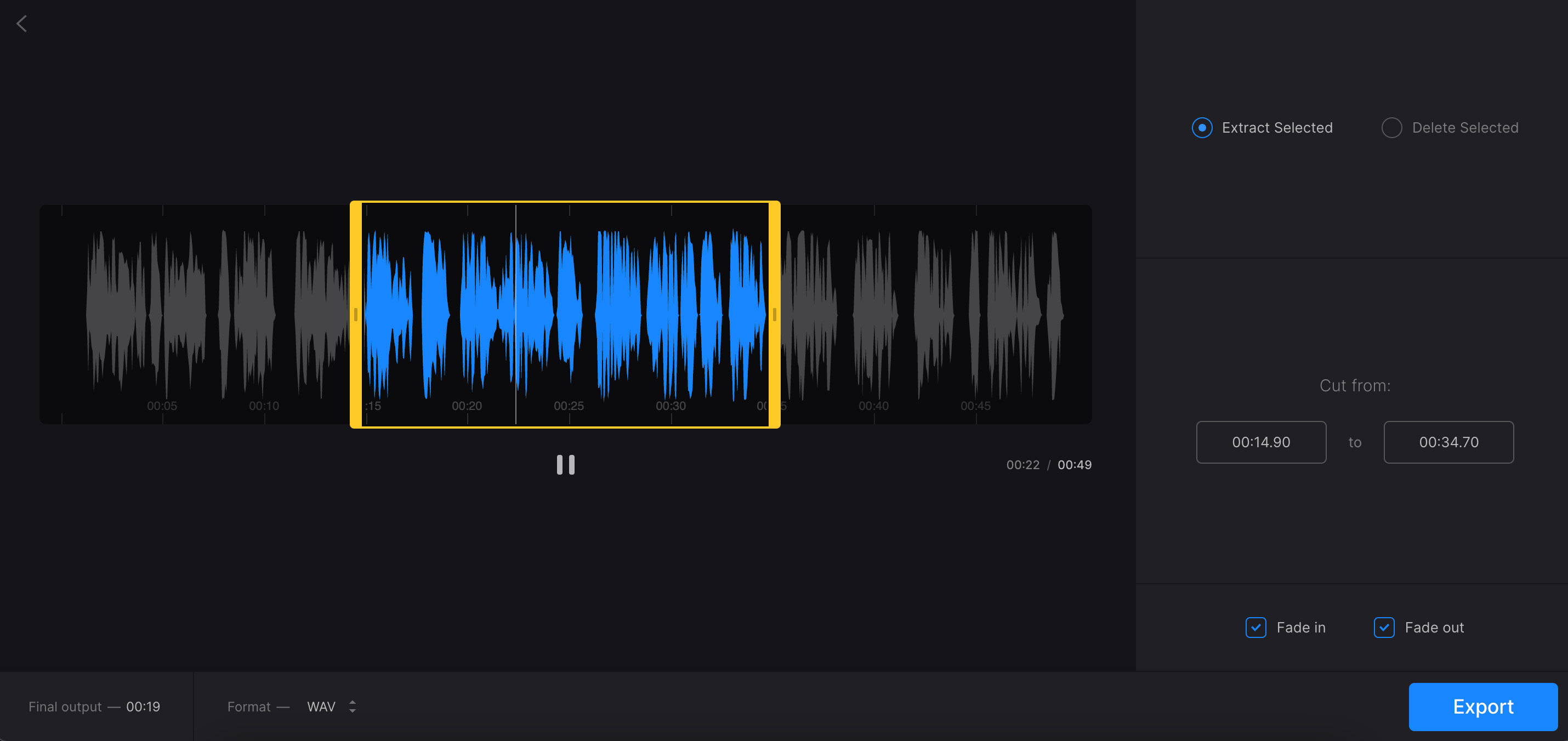Screen dimensions: 1568x741
Task: Click waveform at the 00:40 marker
Action: tap(874, 315)
